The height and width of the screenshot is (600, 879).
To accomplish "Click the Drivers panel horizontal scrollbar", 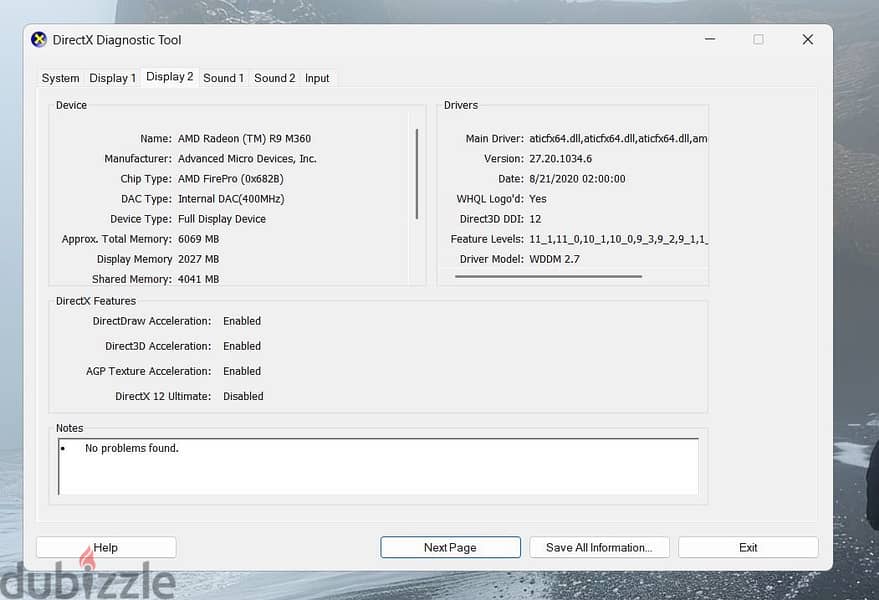I will (548, 276).
